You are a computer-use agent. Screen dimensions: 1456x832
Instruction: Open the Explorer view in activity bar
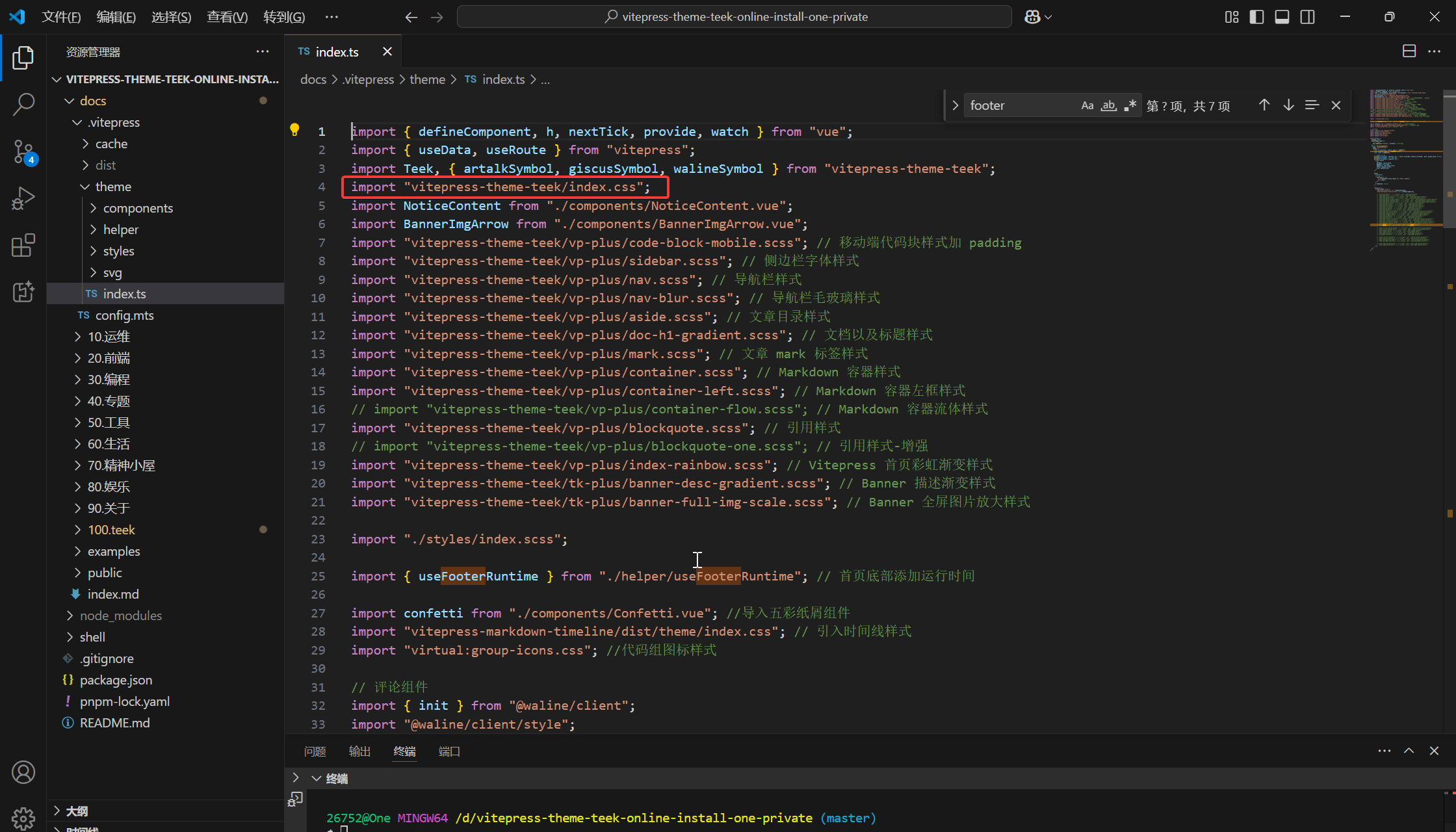(23, 58)
